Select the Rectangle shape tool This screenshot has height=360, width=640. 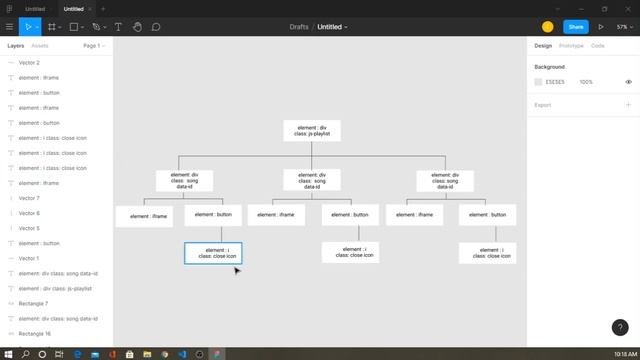point(73,27)
